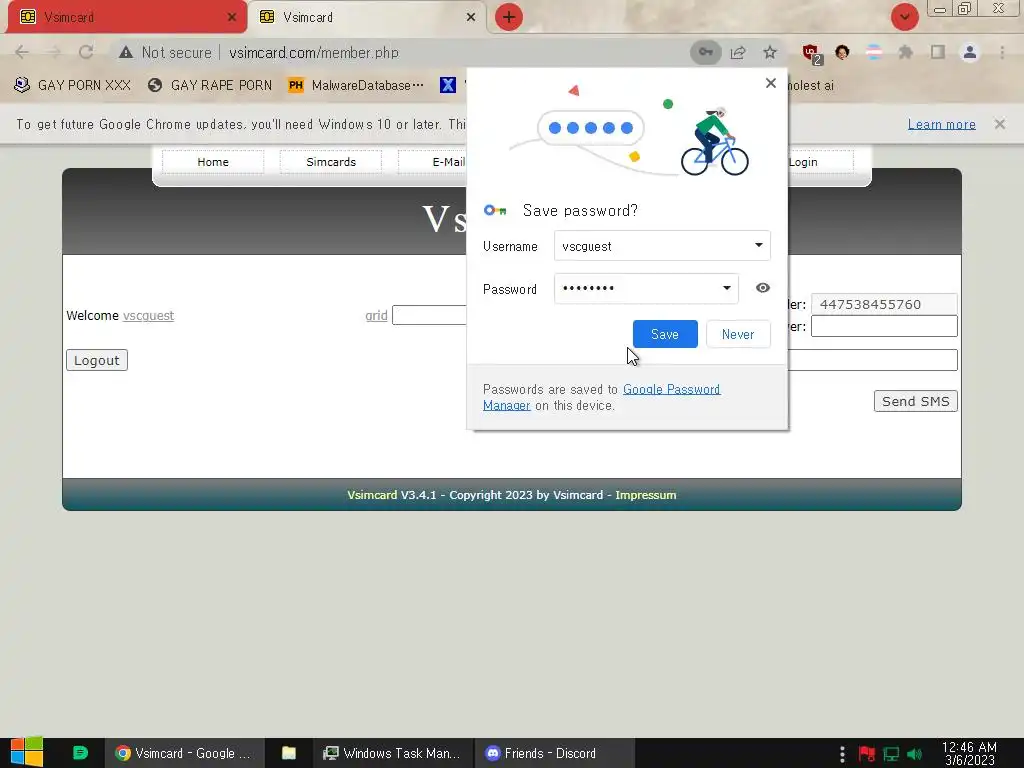Image resolution: width=1024 pixels, height=768 pixels.
Task: Click the clock showing 12:46 AM
Action: pyautogui.click(x=969, y=753)
